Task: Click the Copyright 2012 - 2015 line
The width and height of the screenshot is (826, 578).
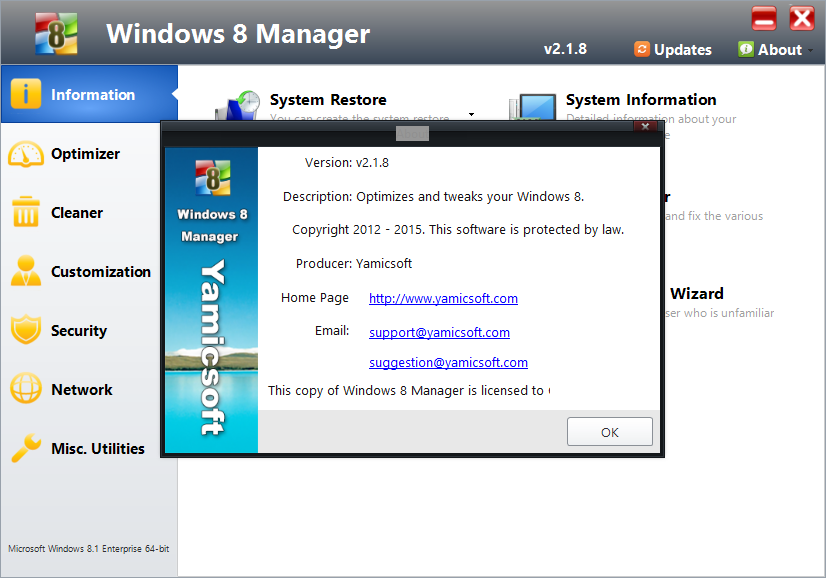Action: (458, 230)
